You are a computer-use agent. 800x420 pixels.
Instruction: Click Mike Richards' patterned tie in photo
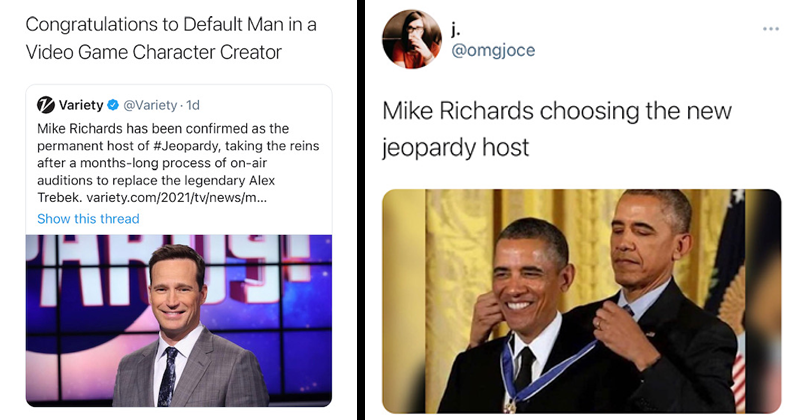coord(167,374)
